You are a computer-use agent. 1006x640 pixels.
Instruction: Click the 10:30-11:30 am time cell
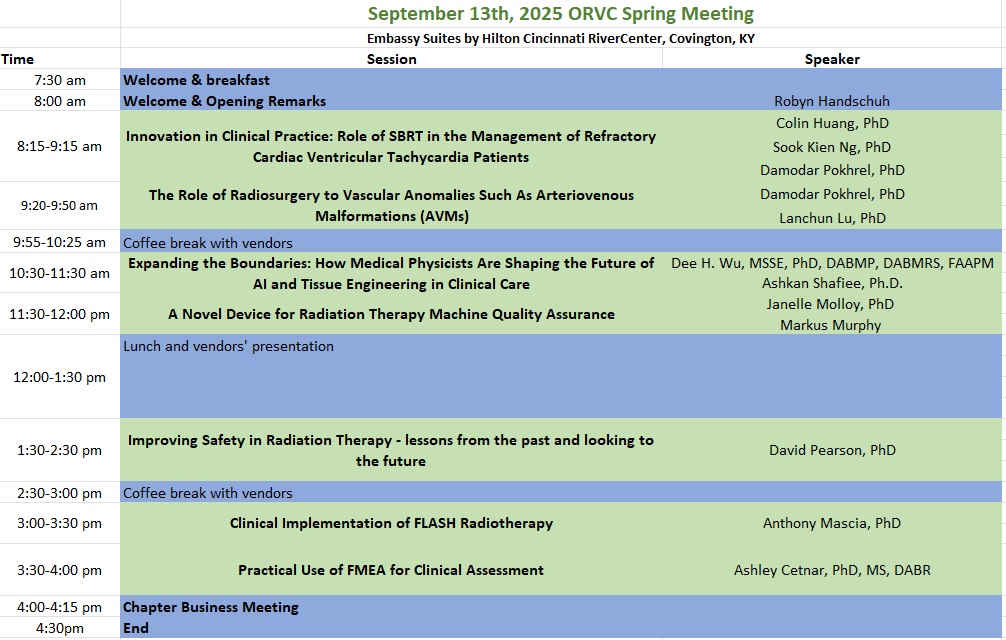[60, 273]
